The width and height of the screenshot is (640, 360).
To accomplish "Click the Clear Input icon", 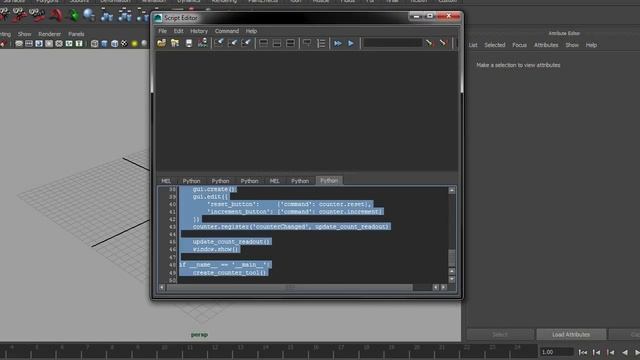I will click(x=233, y=43).
